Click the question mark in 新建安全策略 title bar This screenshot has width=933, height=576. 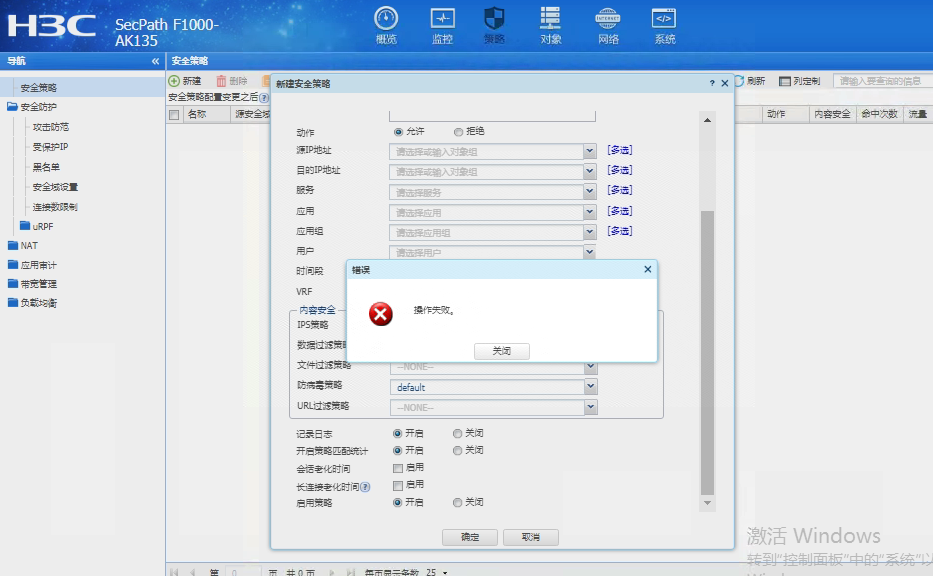pyautogui.click(x=712, y=83)
